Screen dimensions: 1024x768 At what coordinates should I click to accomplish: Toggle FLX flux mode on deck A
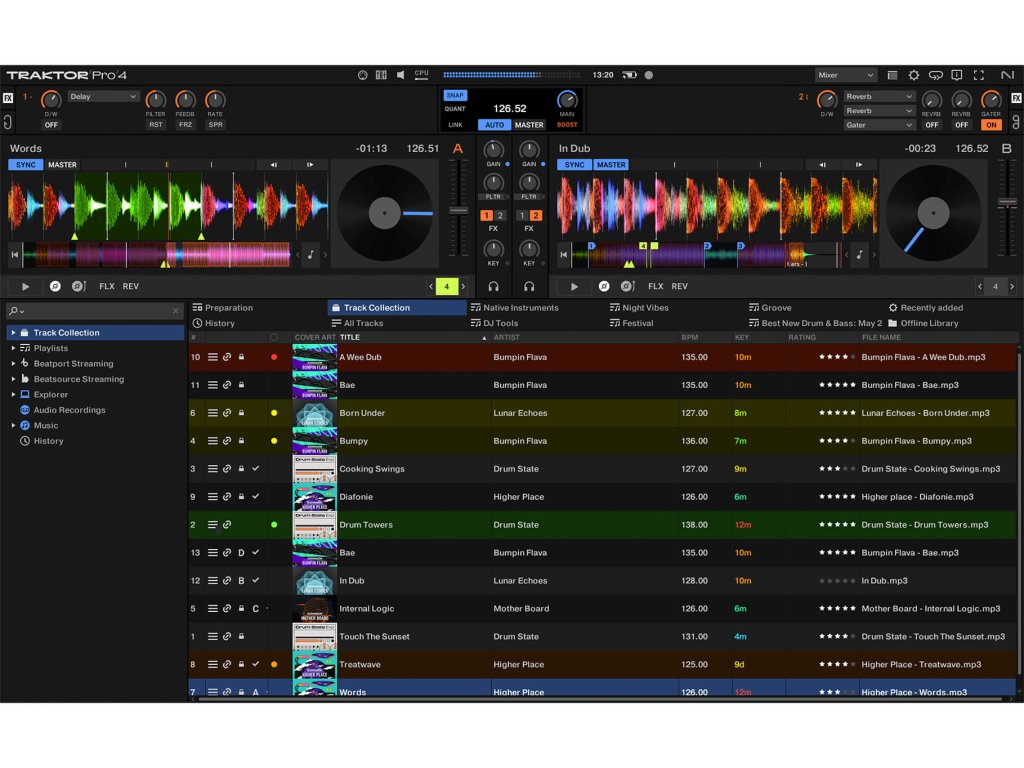pos(106,286)
